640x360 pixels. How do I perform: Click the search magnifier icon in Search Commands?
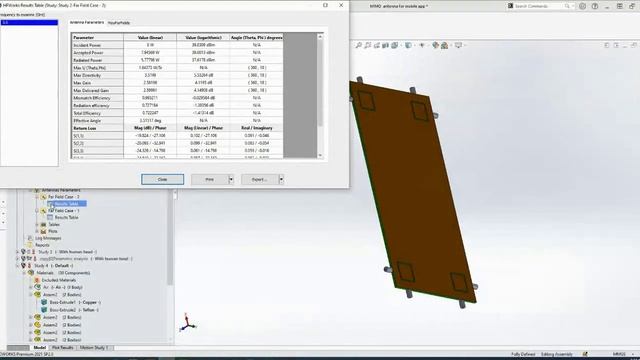(567, 6)
